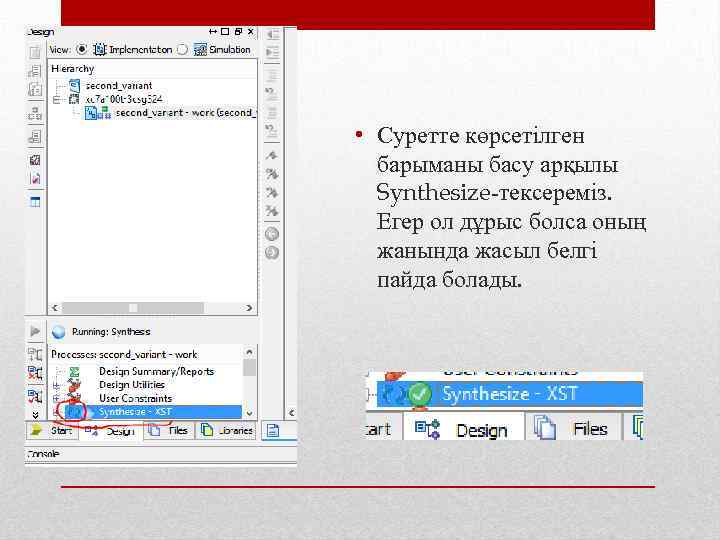Click the Processes: second_variant - work header
This screenshot has width=720, height=540.
(x=124, y=354)
